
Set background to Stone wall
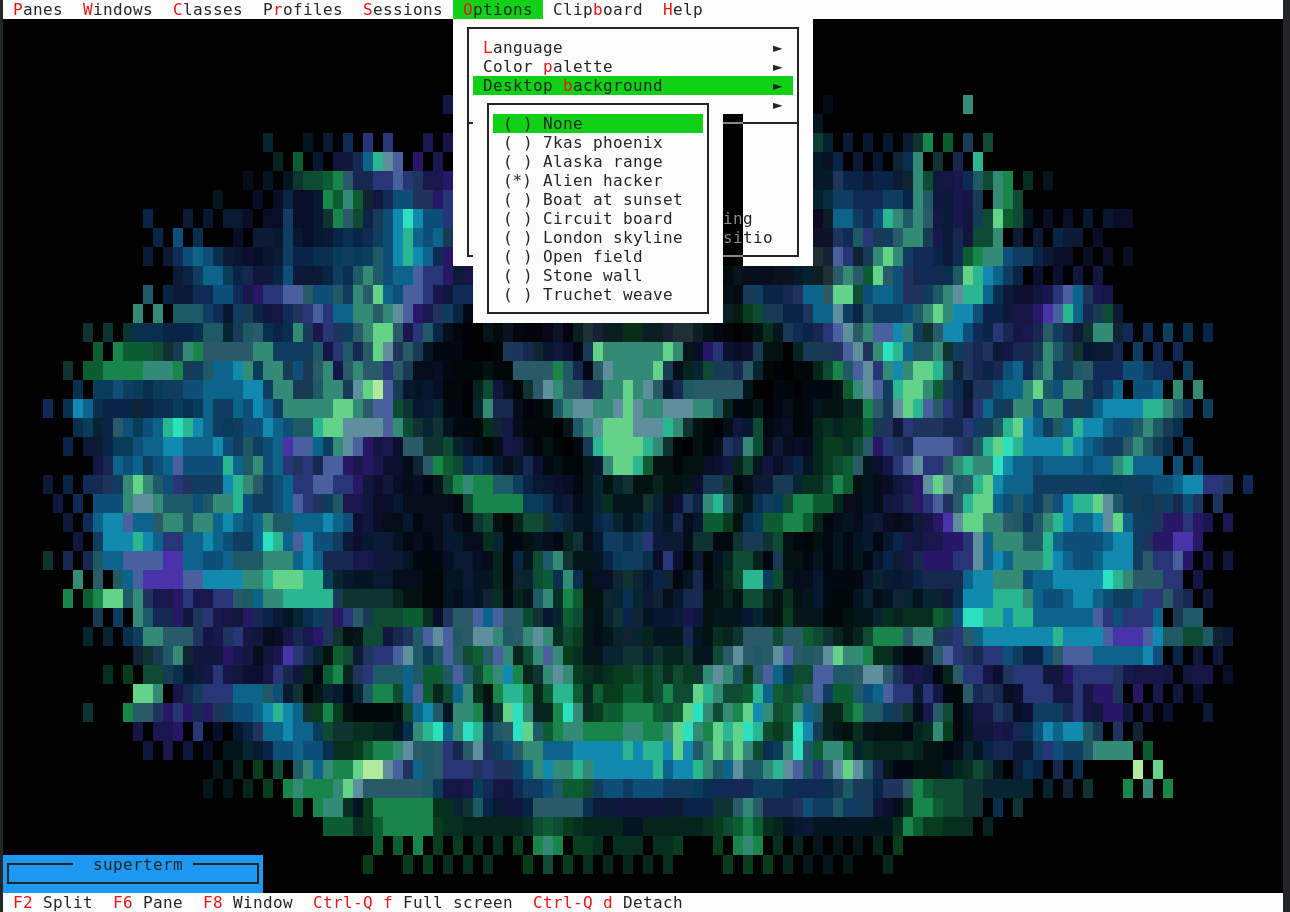[598, 275]
